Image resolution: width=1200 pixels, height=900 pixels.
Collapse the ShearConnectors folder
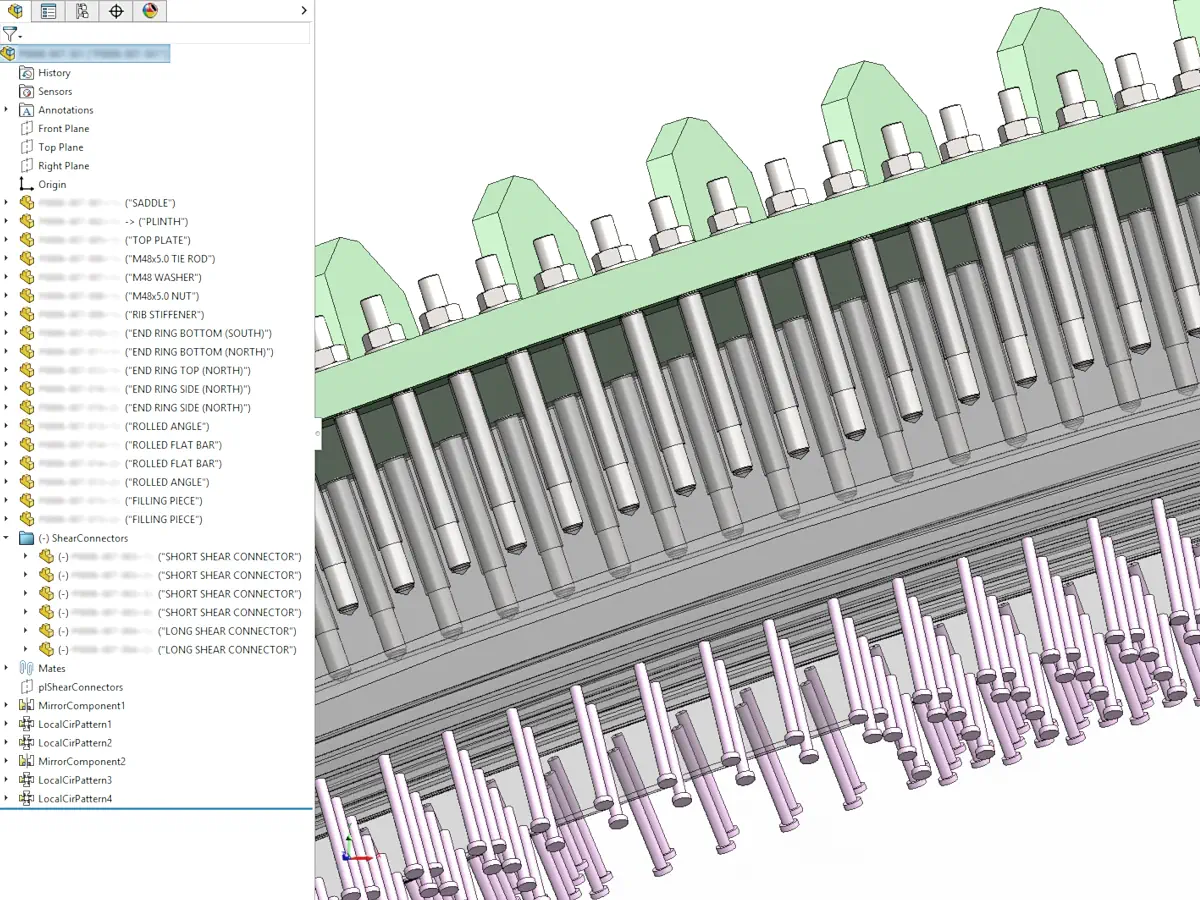[8, 538]
